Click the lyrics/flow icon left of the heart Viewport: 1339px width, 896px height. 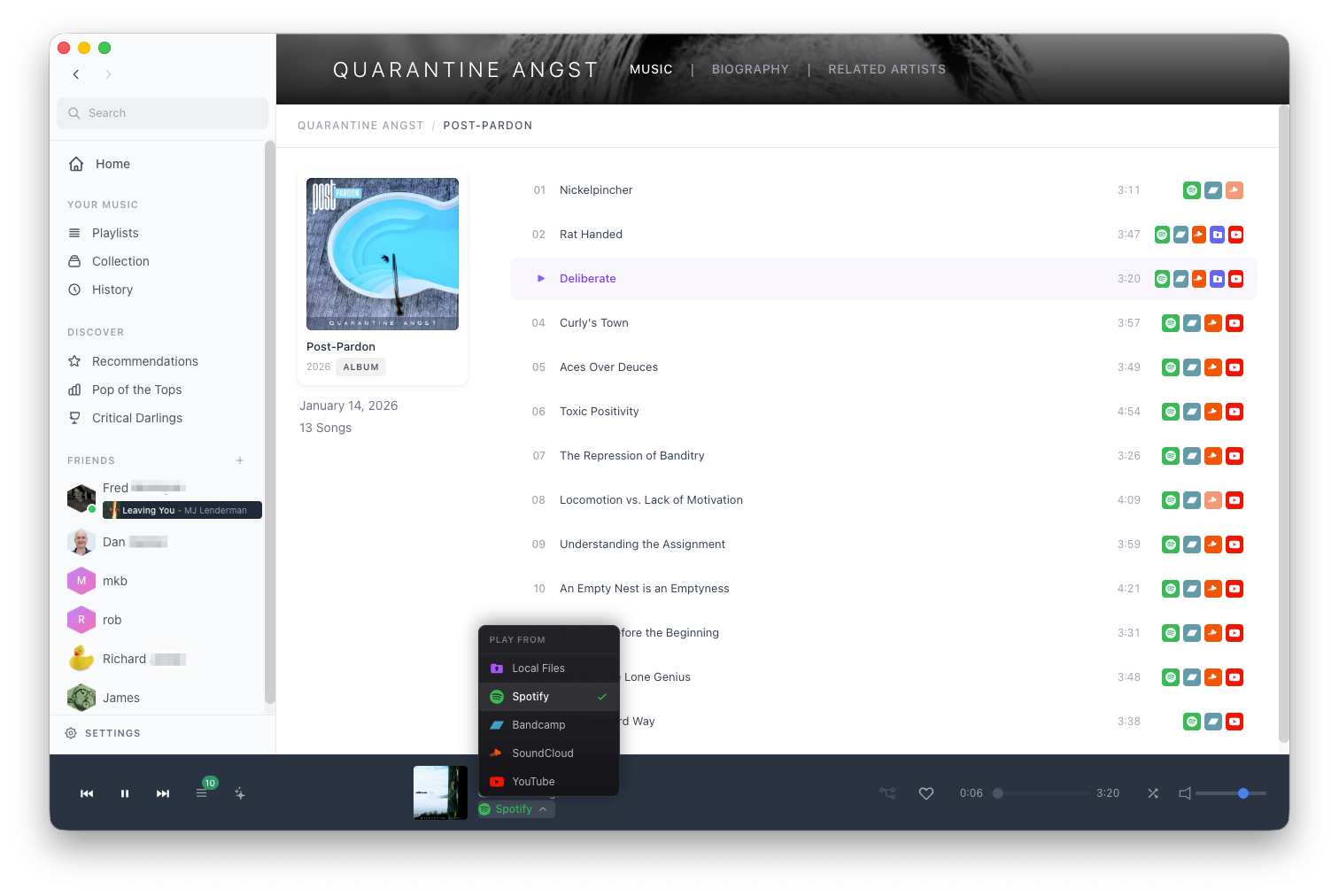(x=887, y=793)
